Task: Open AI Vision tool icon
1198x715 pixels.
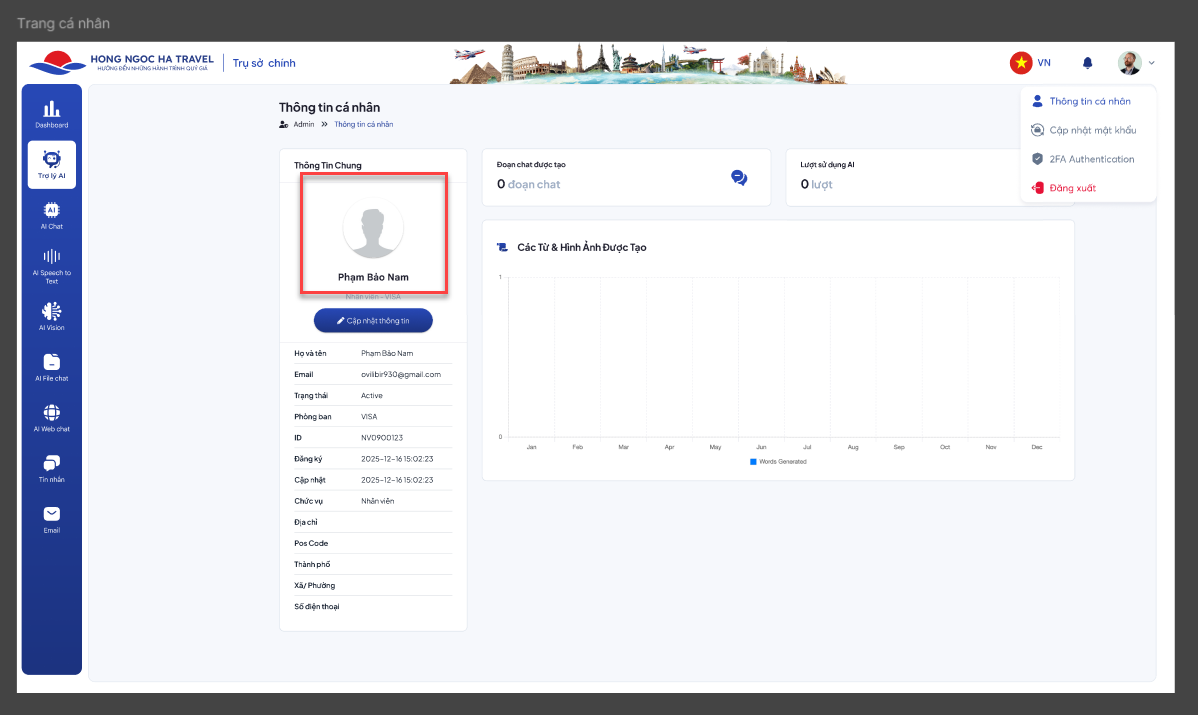Action: (52, 316)
